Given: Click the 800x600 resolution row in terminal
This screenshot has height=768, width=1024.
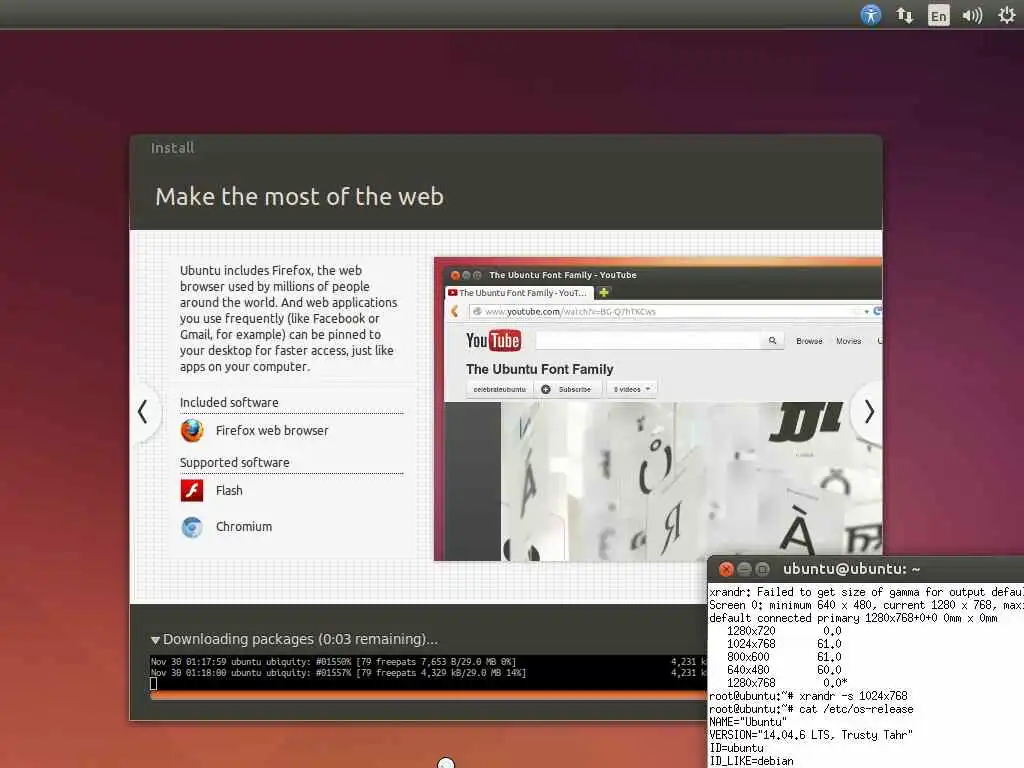Looking at the screenshot, I should pos(784,657).
